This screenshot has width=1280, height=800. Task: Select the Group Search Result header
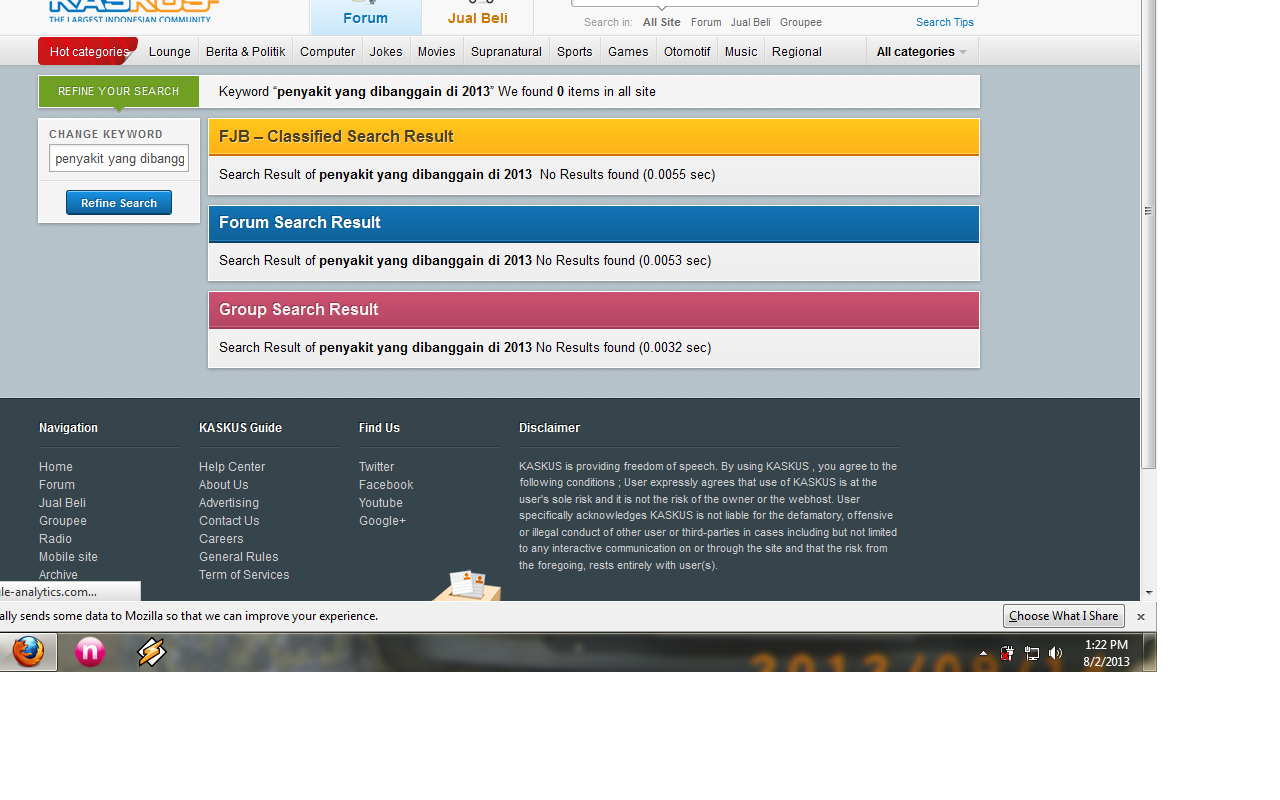(594, 310)
